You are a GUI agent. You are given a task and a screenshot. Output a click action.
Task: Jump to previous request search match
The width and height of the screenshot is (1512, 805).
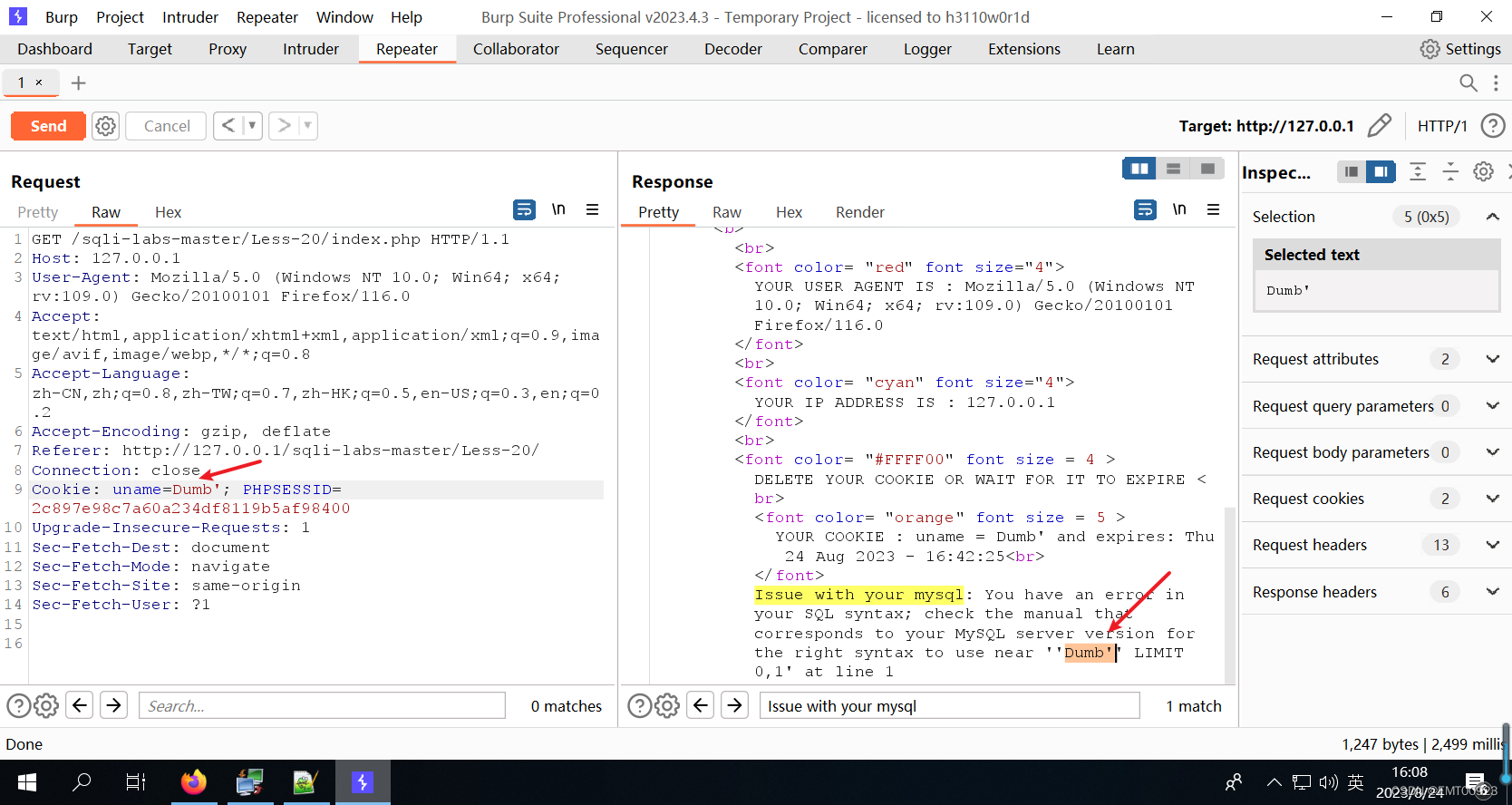coord(81,705)
